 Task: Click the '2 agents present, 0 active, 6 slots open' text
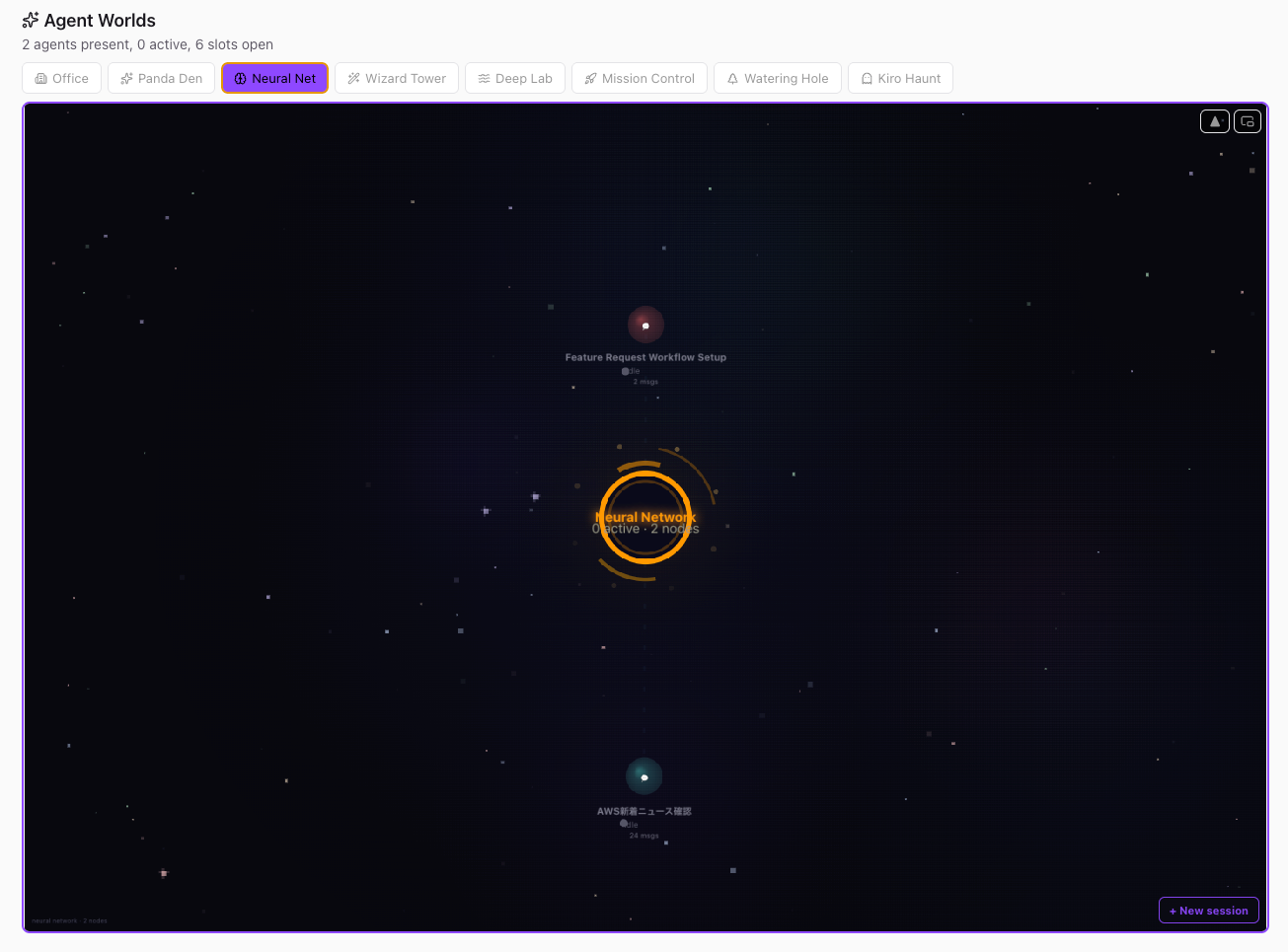point(148,44)
